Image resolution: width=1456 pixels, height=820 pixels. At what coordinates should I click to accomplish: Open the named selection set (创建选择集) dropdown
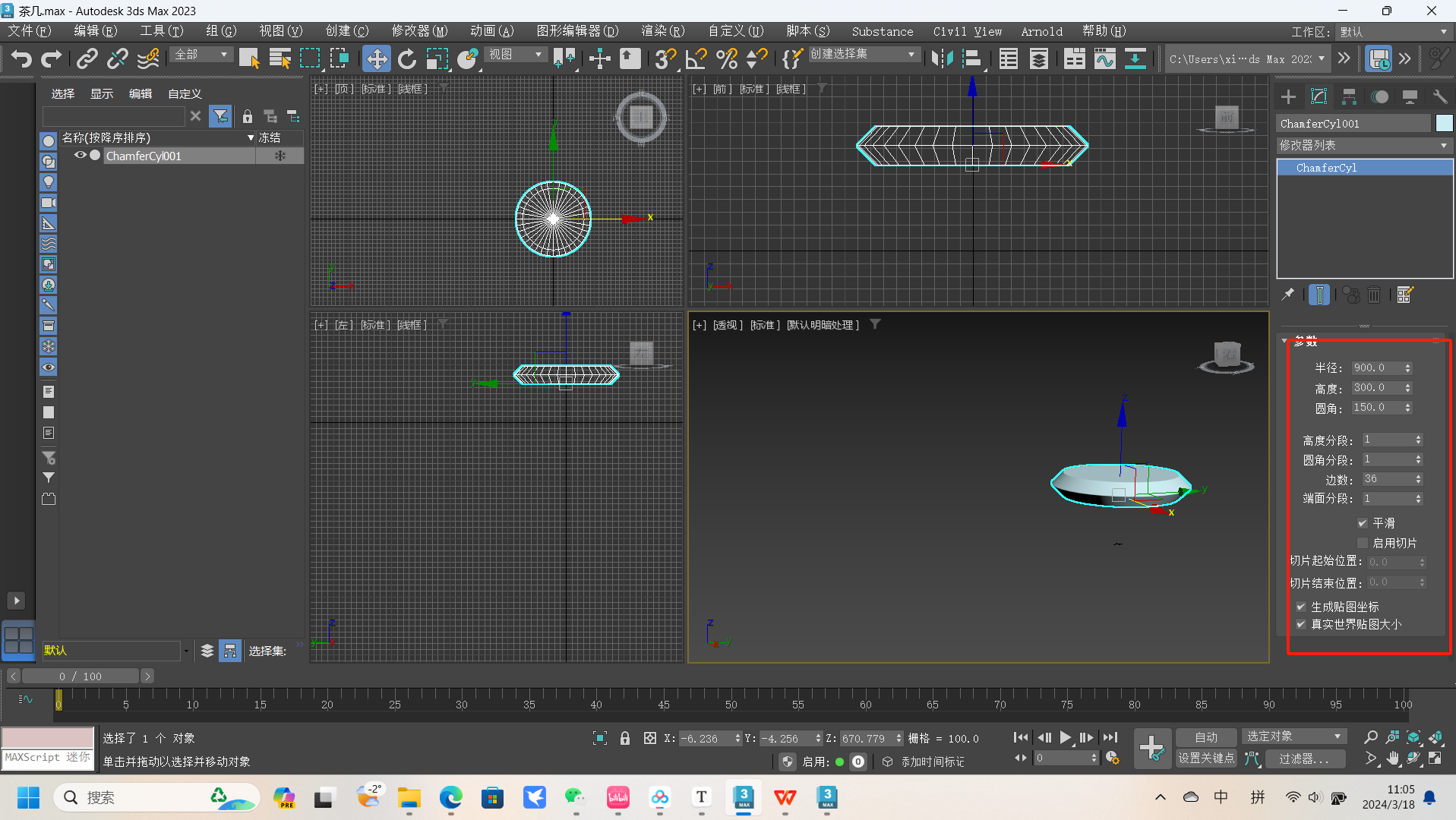click(863, 55)
